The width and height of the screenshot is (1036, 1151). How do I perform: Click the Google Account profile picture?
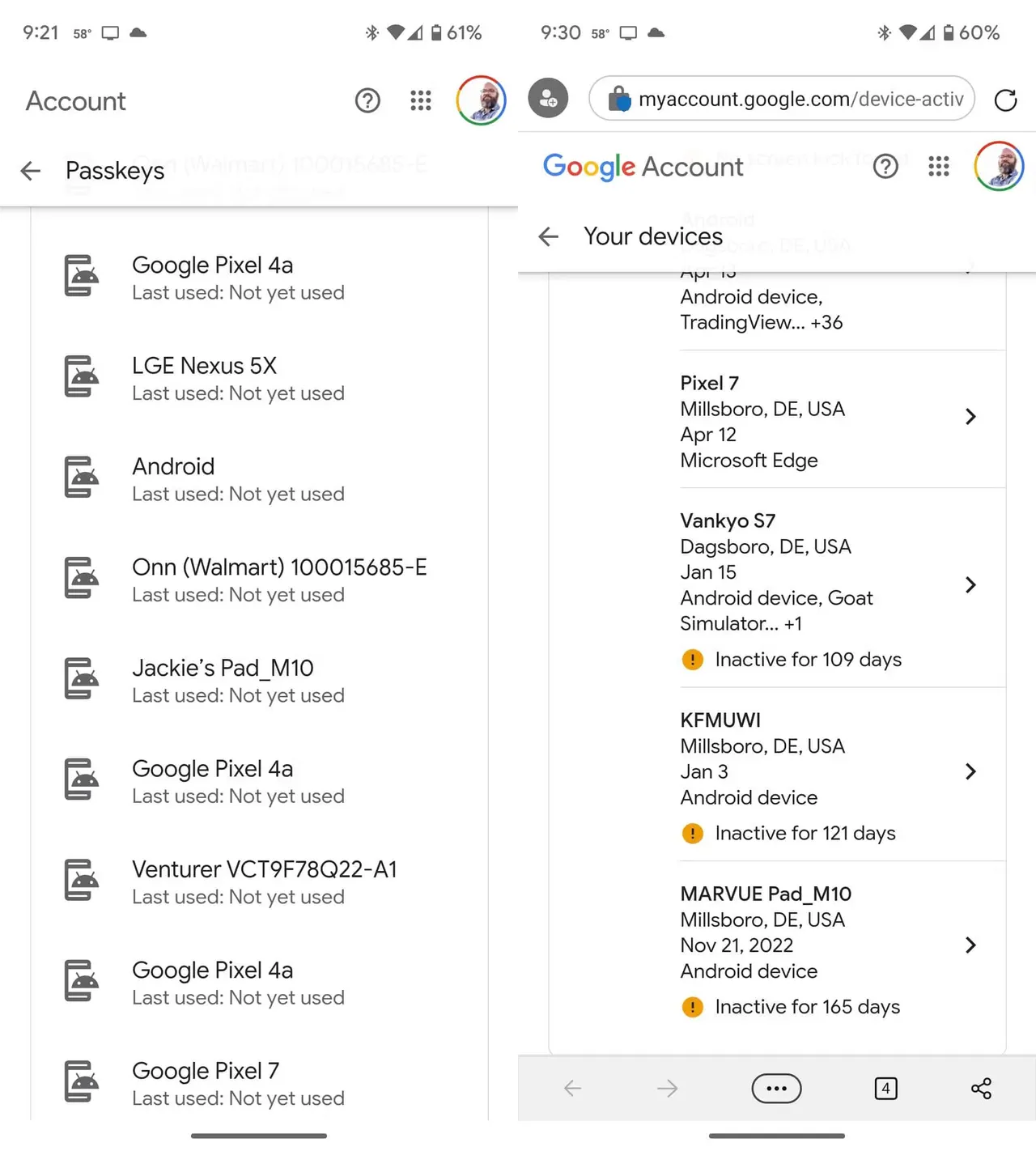point(999,167)
